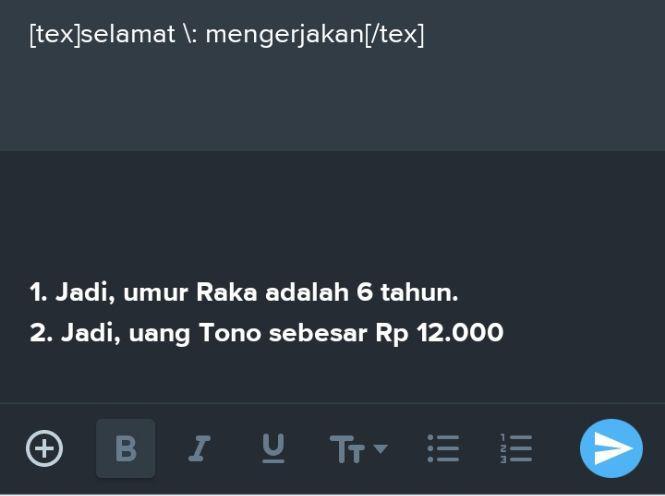Click the closing '[/tex]' tag
The width and height of the screenshot is (665, 496).
[394, 34]
